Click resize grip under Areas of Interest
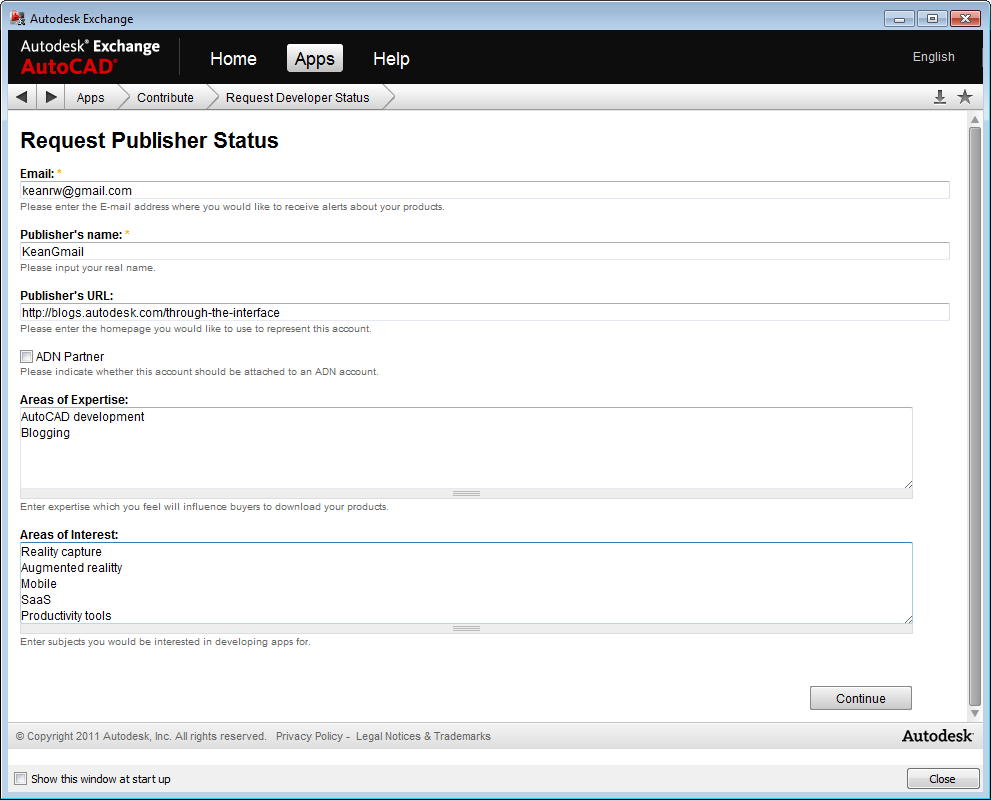Viewport: 991px width, 800px height. [x=466, y=628]
